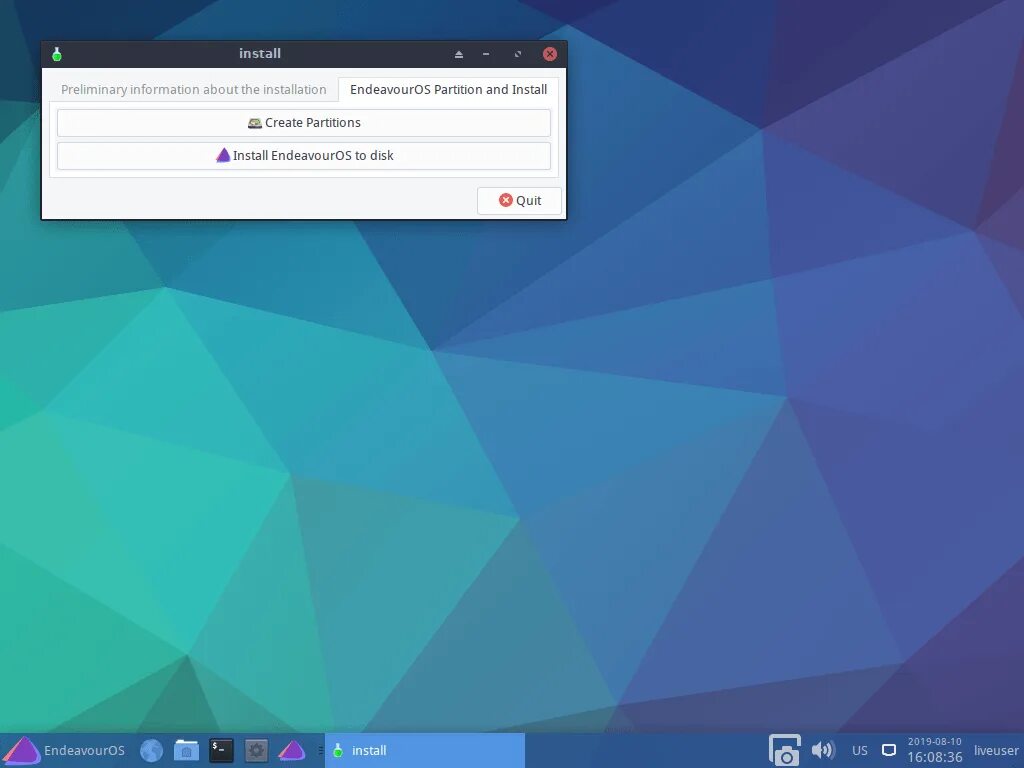This screenshot has width=1024, height=768.
Task: Switch US keyboard layout indicator
Action: click(x=860, y=750)
